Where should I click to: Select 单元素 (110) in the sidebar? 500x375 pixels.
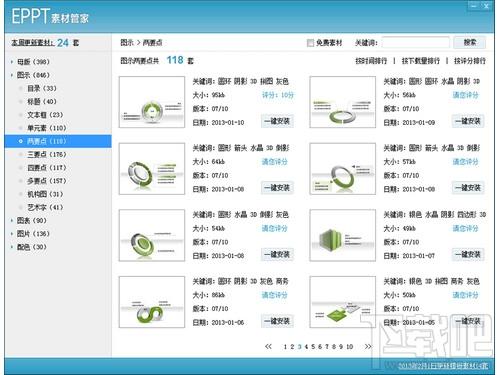point(47,128)
